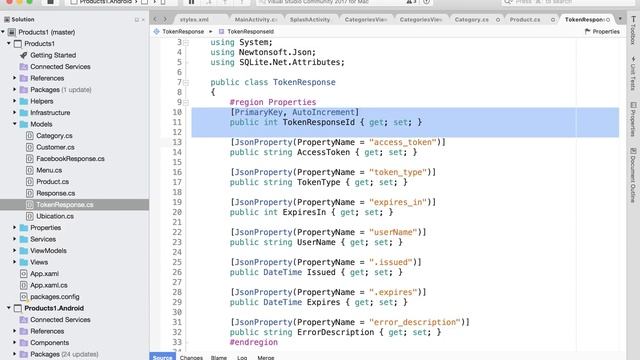640x360 pixels.
Task: Expand the ViewModels folder
Action: click(15, 251)
